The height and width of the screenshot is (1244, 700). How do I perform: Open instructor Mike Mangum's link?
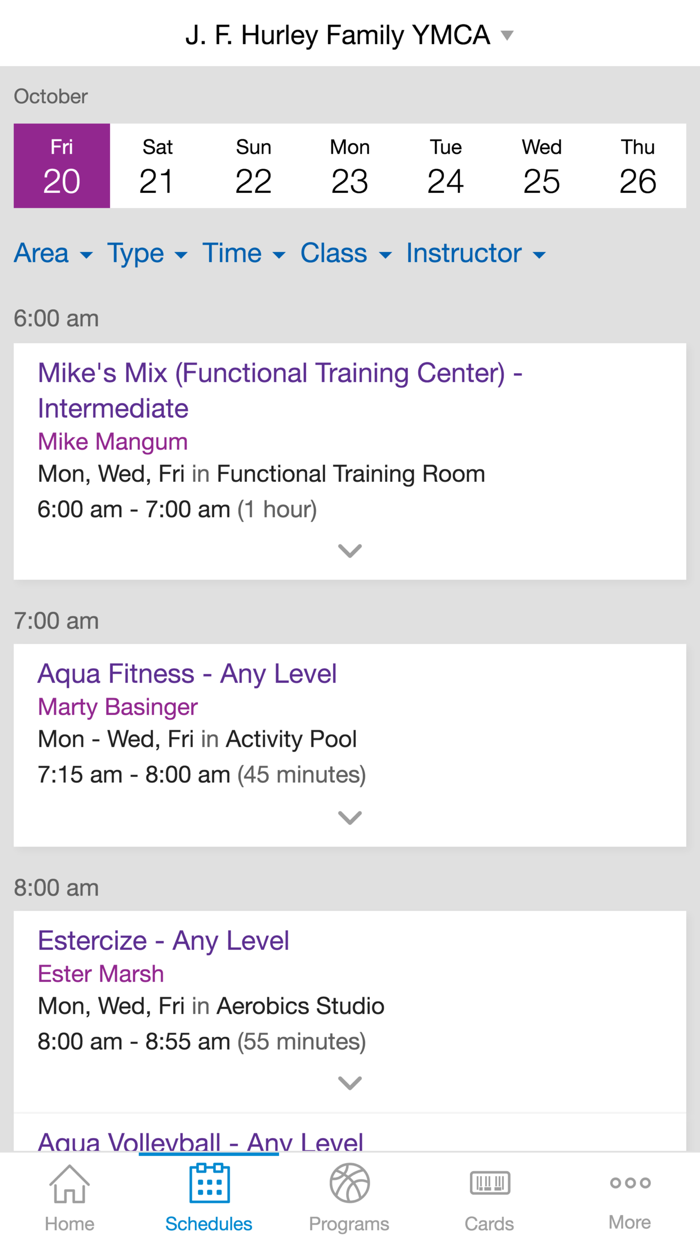[x=113, y=442]
